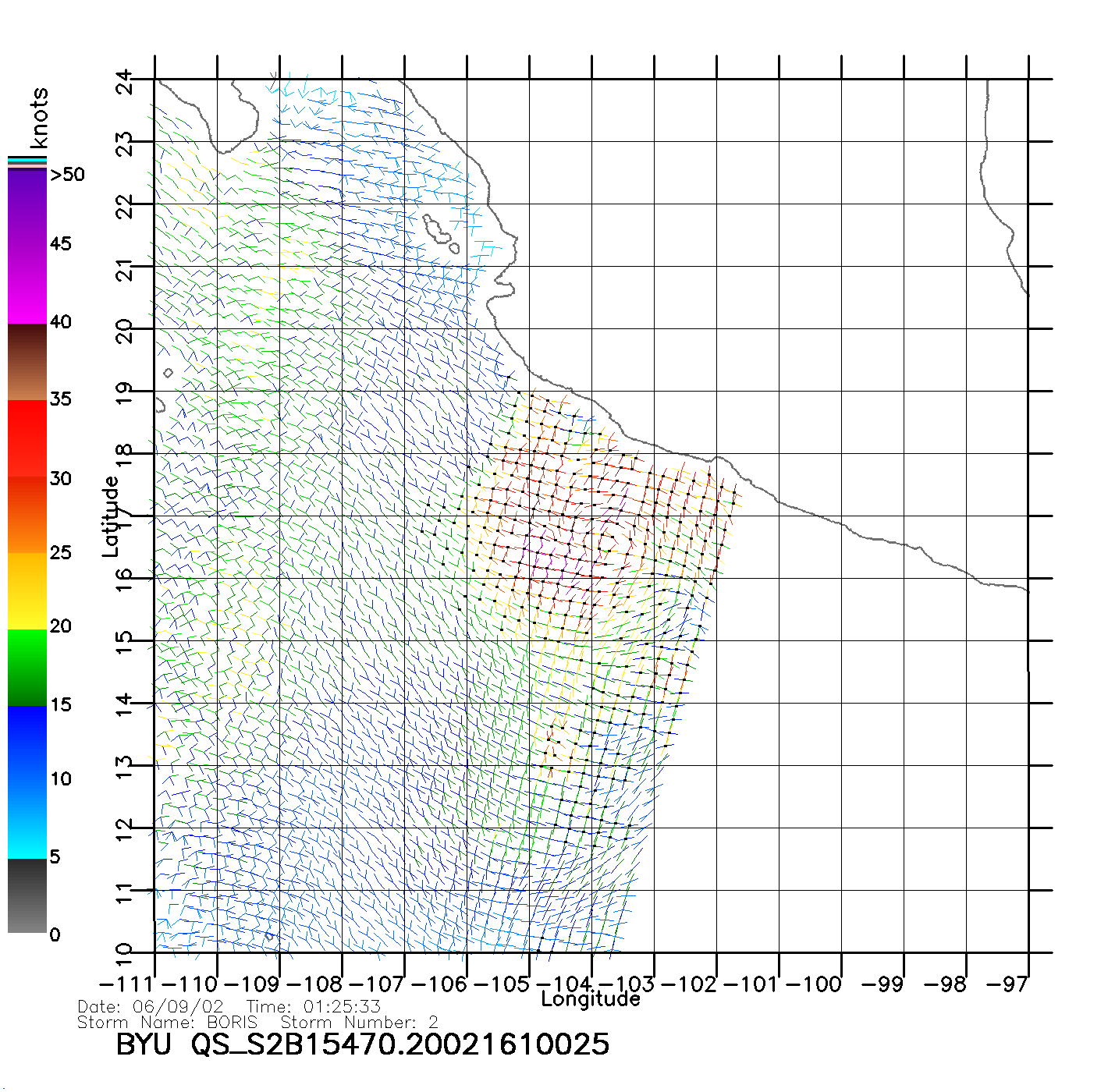This screenshot has height=1092, width=1108.
Task: Click the BYU QS_S2B15470.20021610025 title
Action: (362, 1044)
